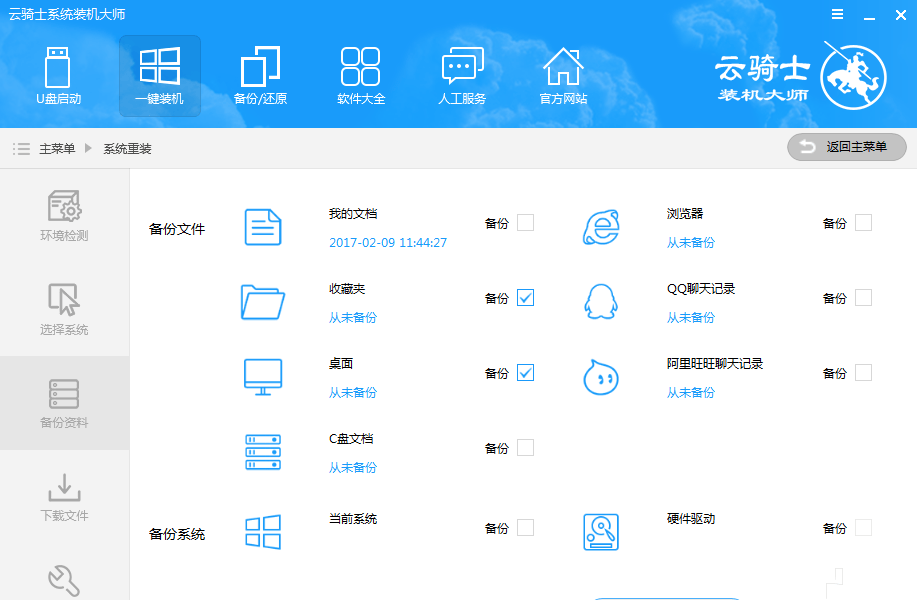Click 主菜单 in the breadcrumb
The image size is (917, 600).
57,148
